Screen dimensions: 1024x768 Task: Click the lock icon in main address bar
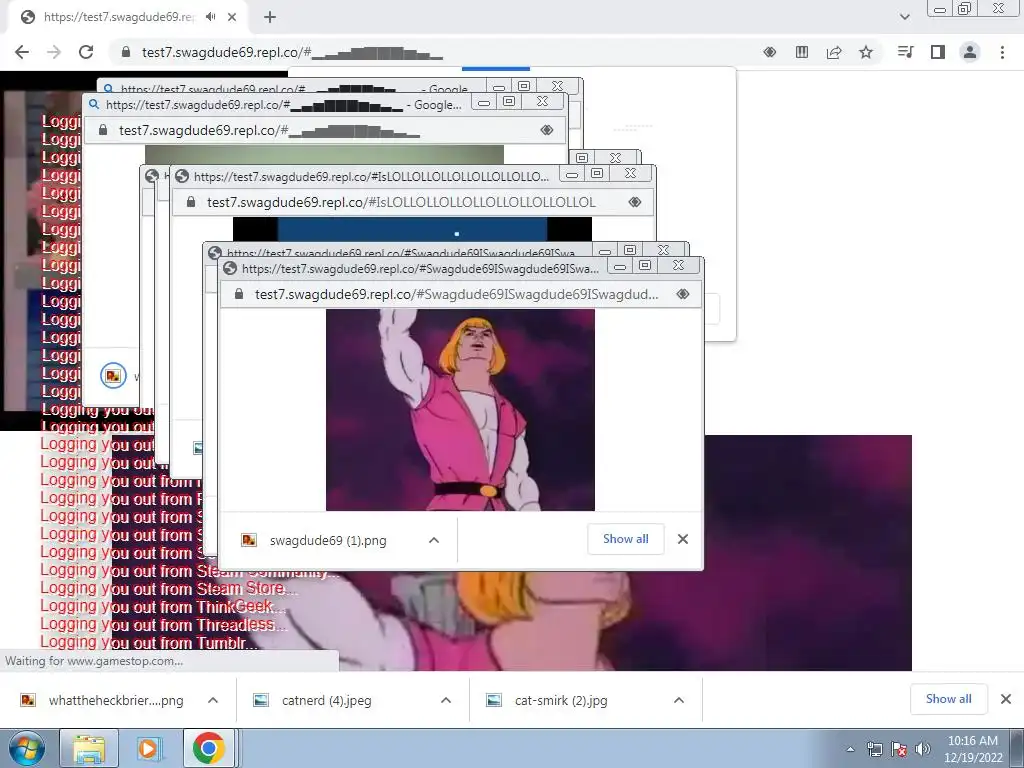tap(126, 52)
